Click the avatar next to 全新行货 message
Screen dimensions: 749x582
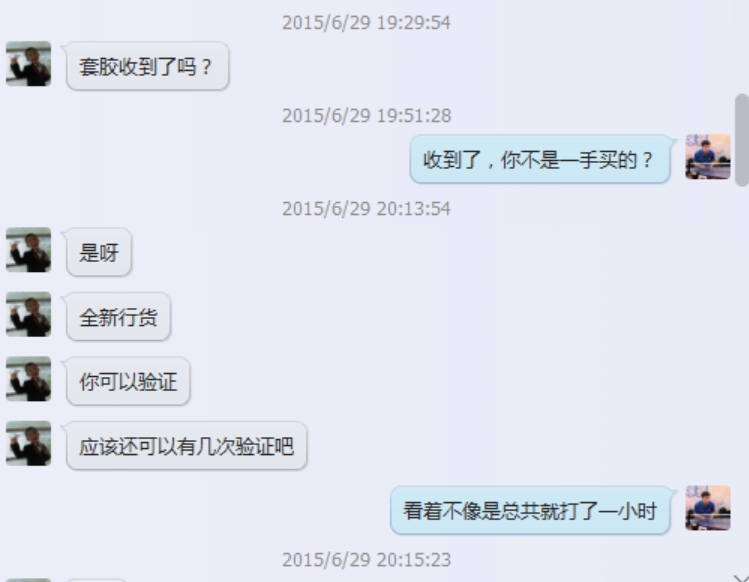click(29, 314)
